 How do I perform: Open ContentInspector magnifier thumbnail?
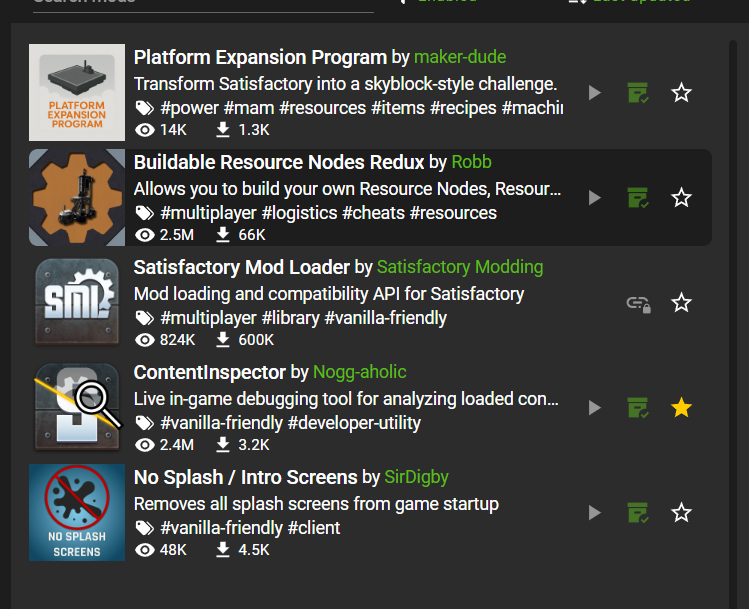tap(77, 408)
